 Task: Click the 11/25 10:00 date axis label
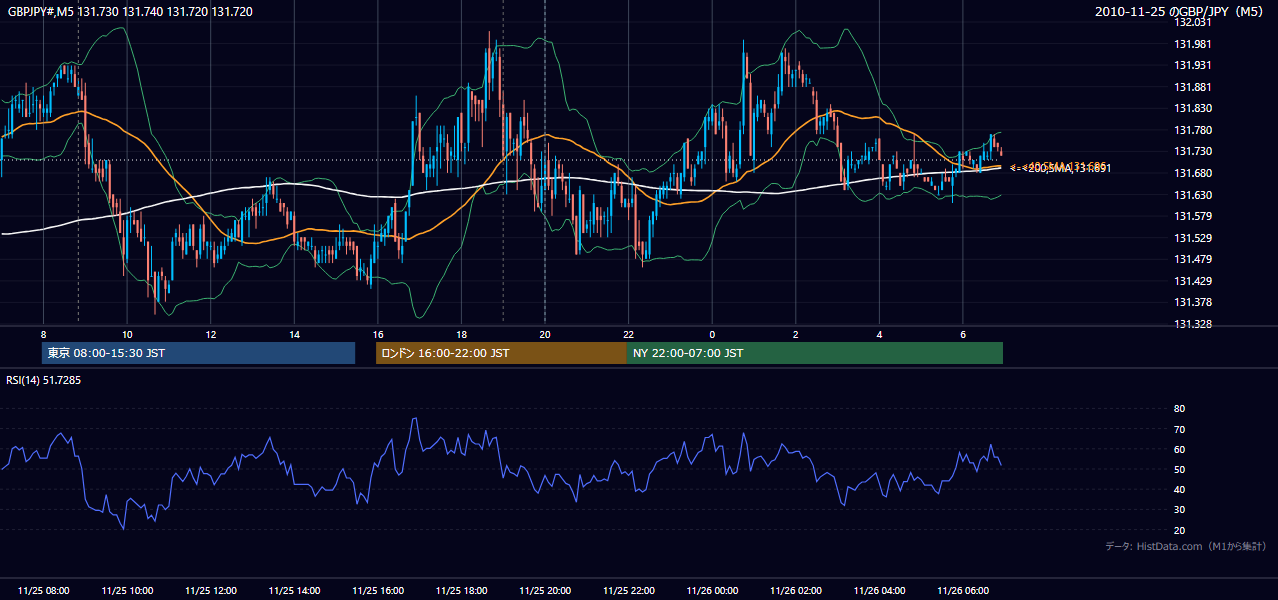point(127,590)
